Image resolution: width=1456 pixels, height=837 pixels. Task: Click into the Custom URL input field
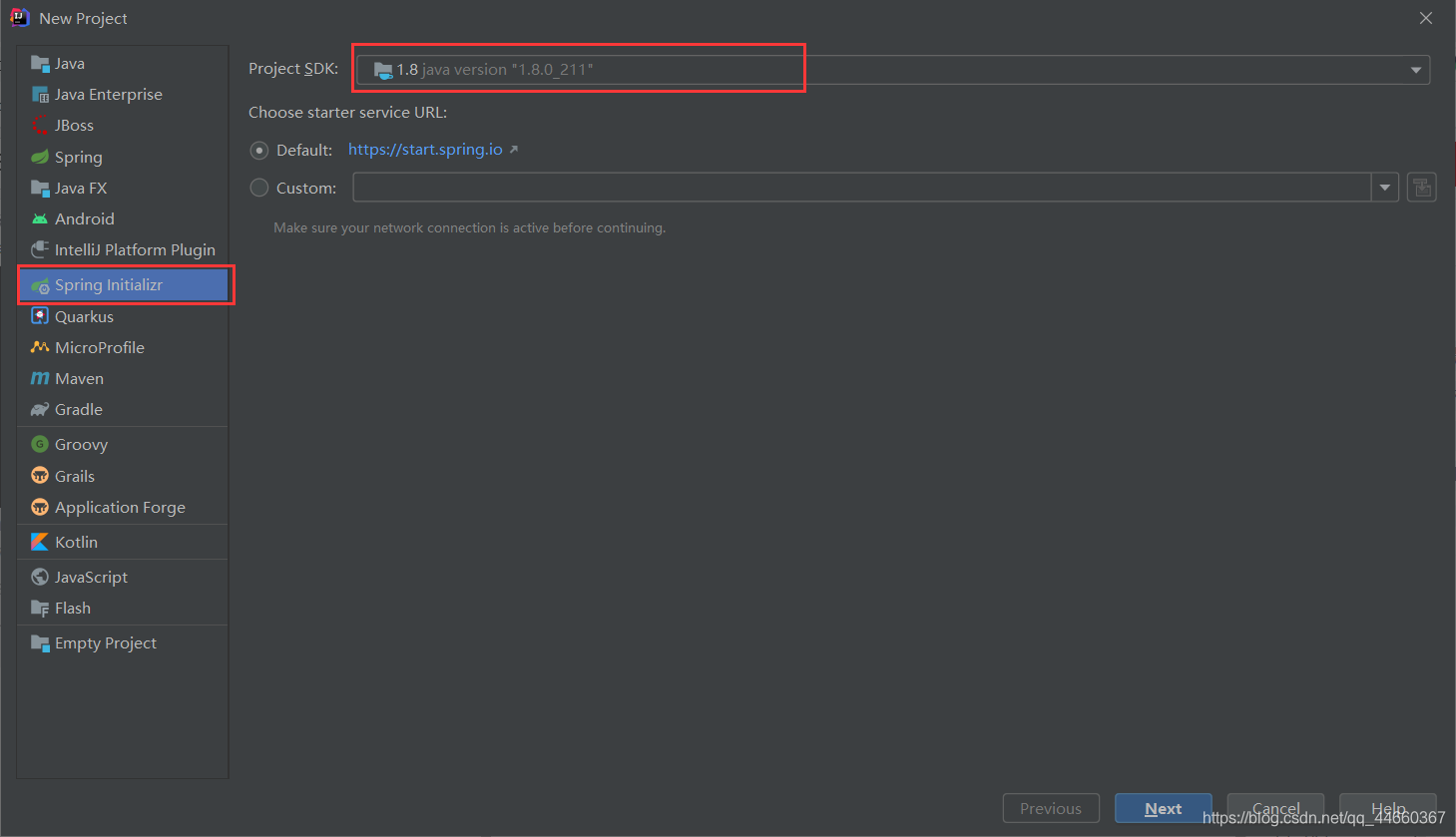tap(862, 188)
